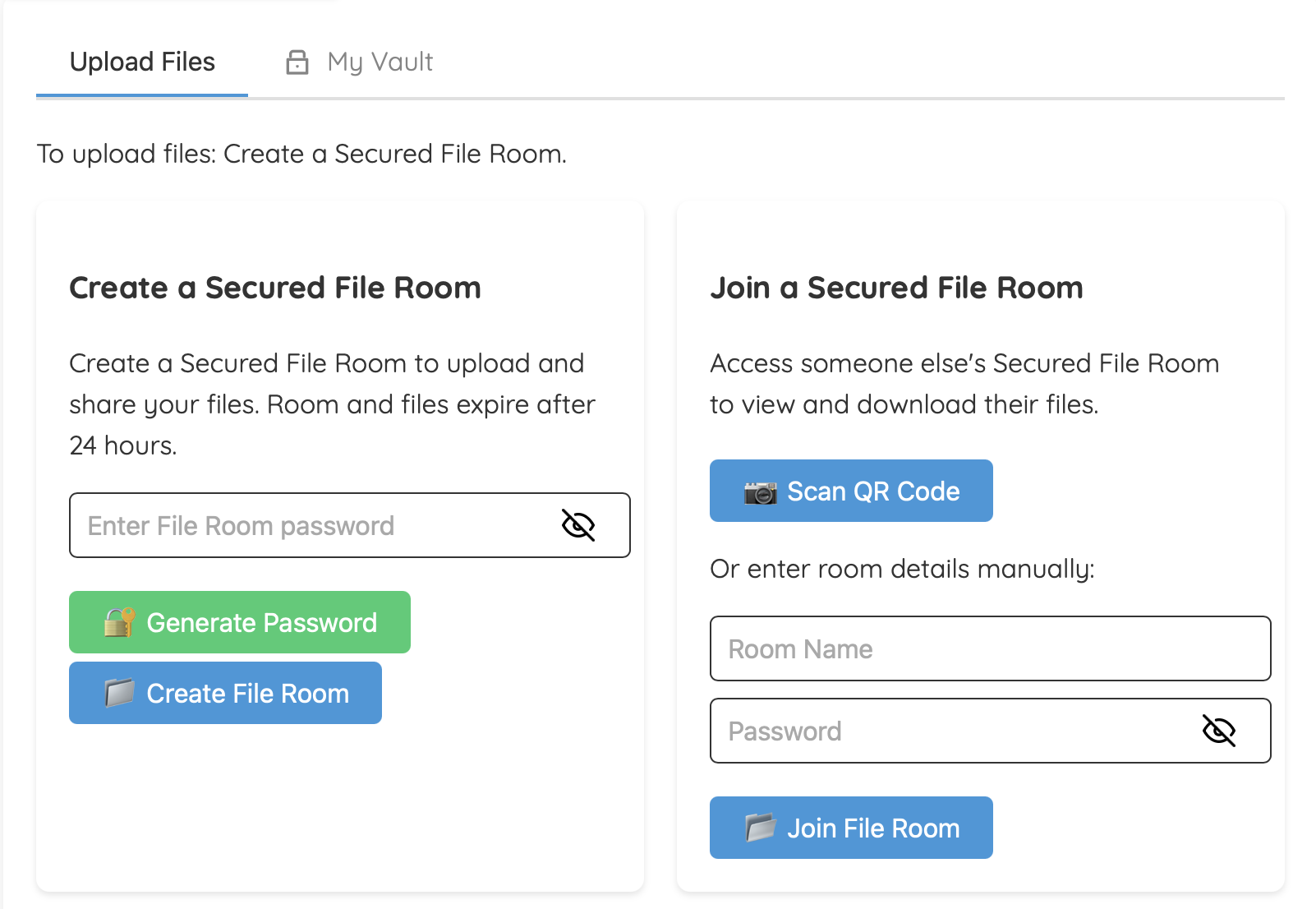Click the eye icon in File Room password field
The height and width of the screenshot is (909, 1316).
pos(580,526)
